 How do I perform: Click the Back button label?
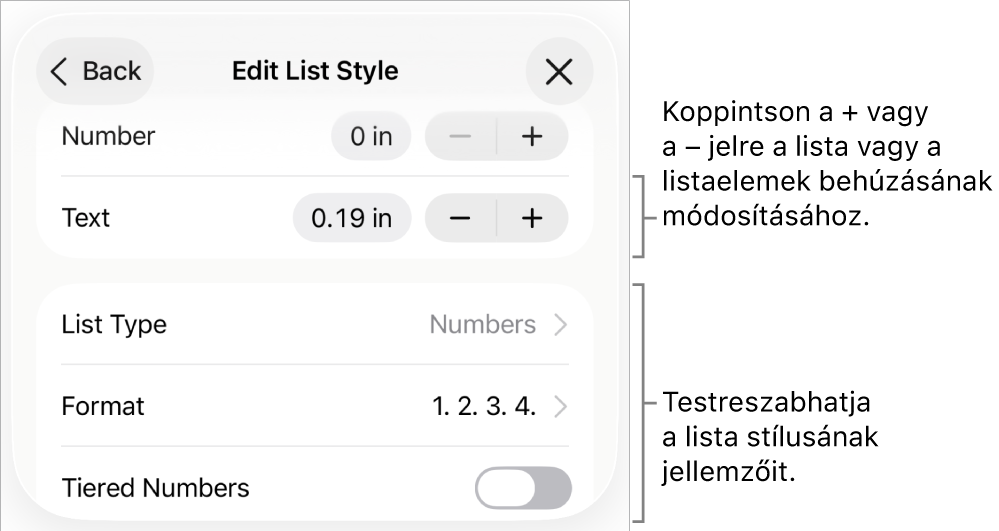[112, 71]
